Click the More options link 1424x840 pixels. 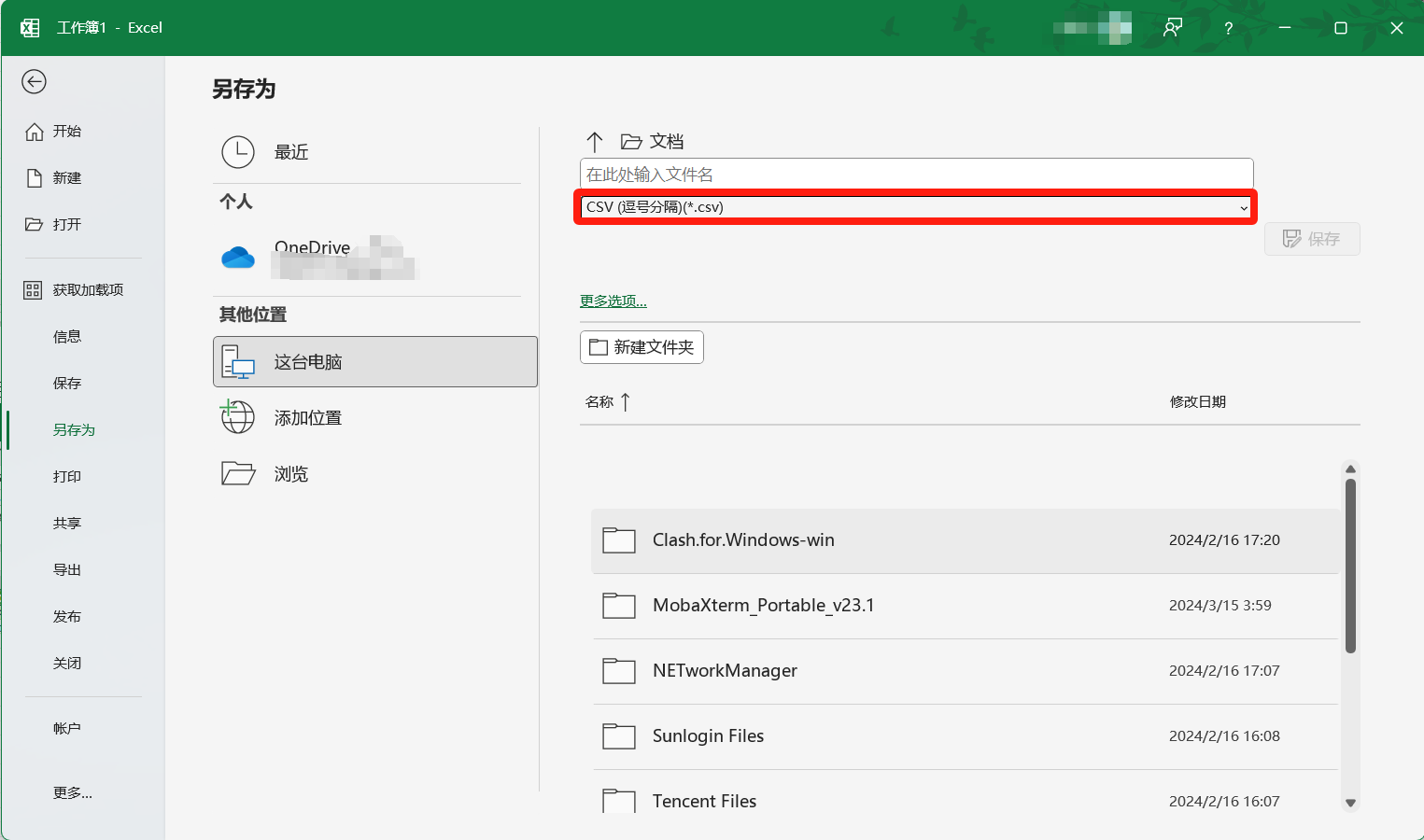click(x=613, y=301)
